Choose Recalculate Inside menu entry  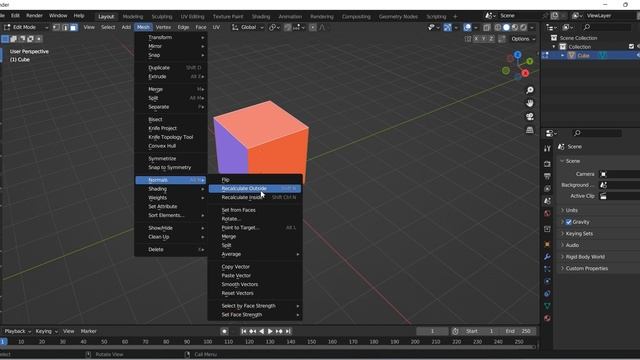click(255, 198)
